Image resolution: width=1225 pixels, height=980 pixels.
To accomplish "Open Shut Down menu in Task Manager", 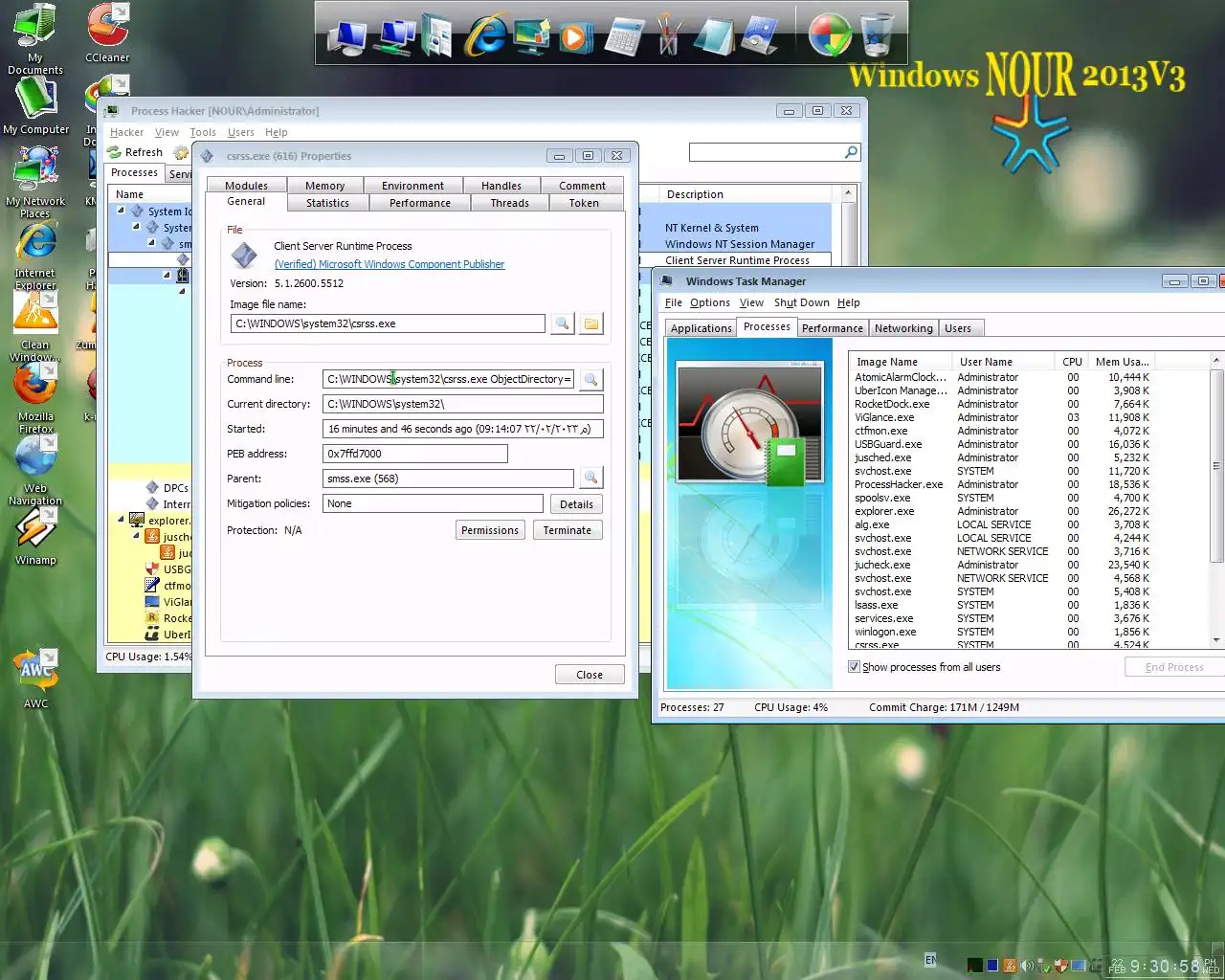I will (802, 302).
